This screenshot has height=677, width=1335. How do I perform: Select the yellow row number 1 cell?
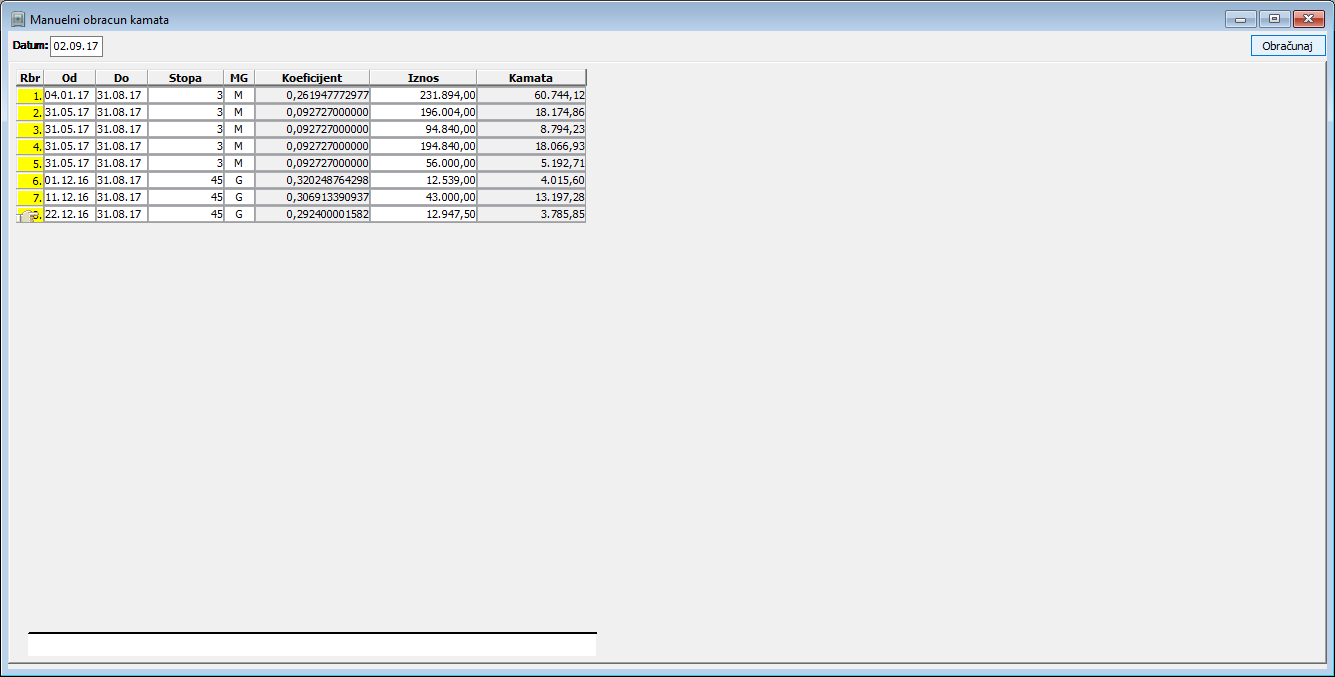pos(30,95)
